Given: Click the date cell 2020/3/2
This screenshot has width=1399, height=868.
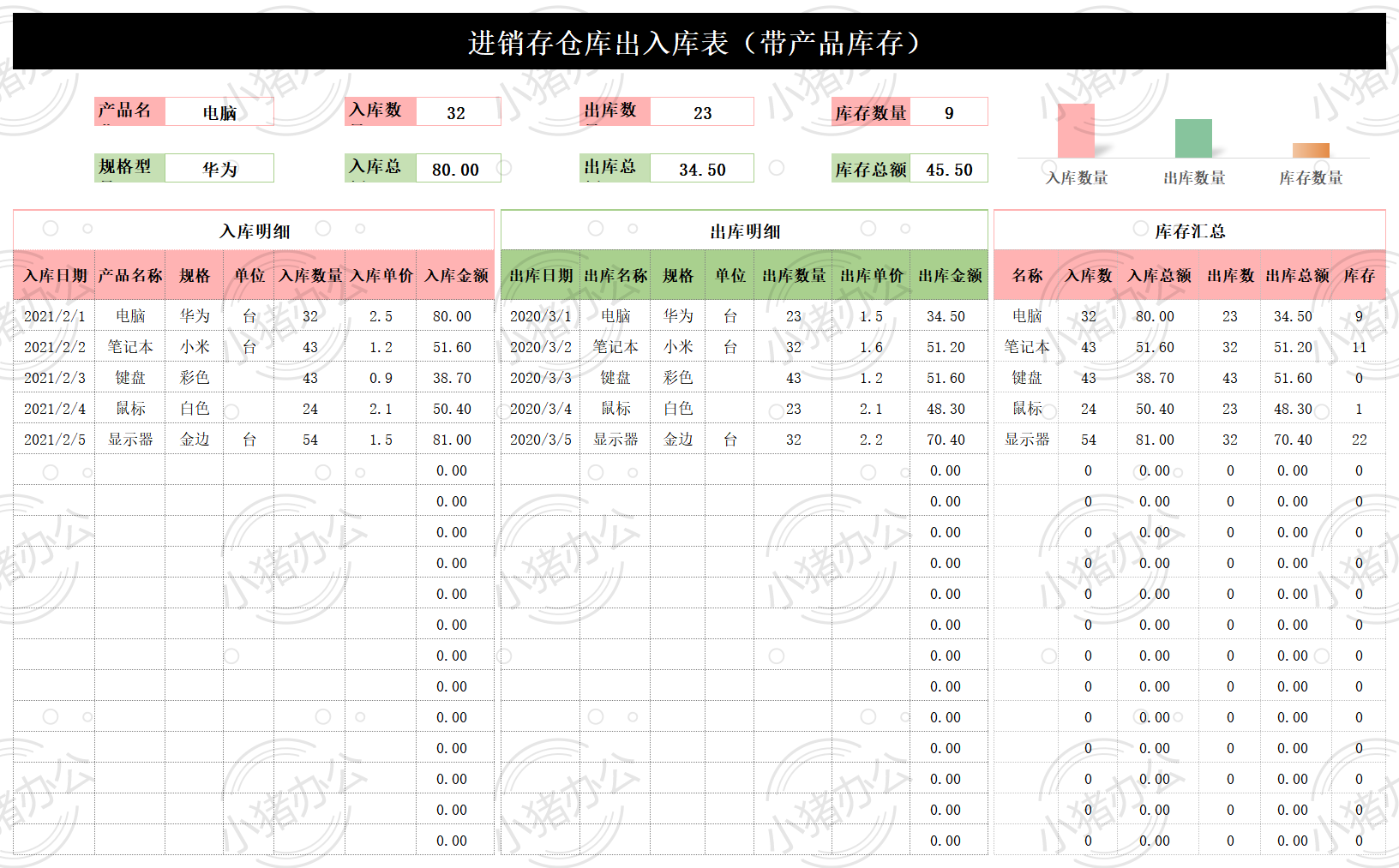Looking at the screenshot, I should pos(540,347).
